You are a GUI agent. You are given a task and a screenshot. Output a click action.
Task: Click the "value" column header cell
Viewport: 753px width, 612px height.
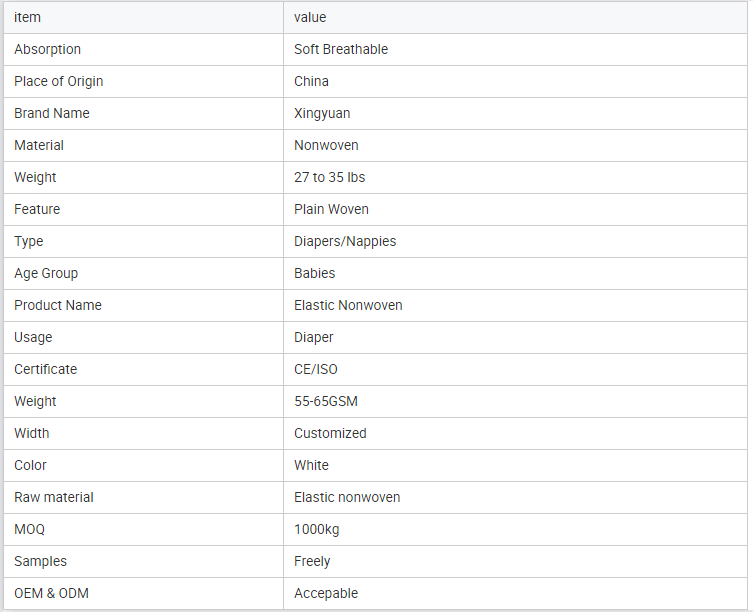click(310, 17)
